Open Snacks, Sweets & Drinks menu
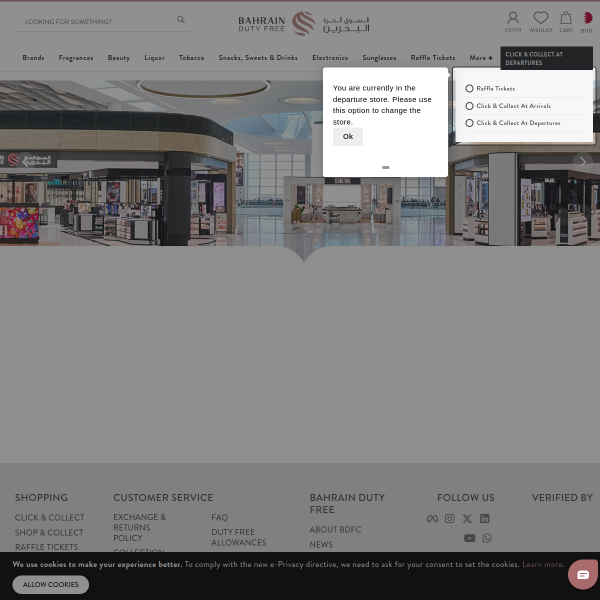This screenshot has height=600, width=600. point(258,58)
